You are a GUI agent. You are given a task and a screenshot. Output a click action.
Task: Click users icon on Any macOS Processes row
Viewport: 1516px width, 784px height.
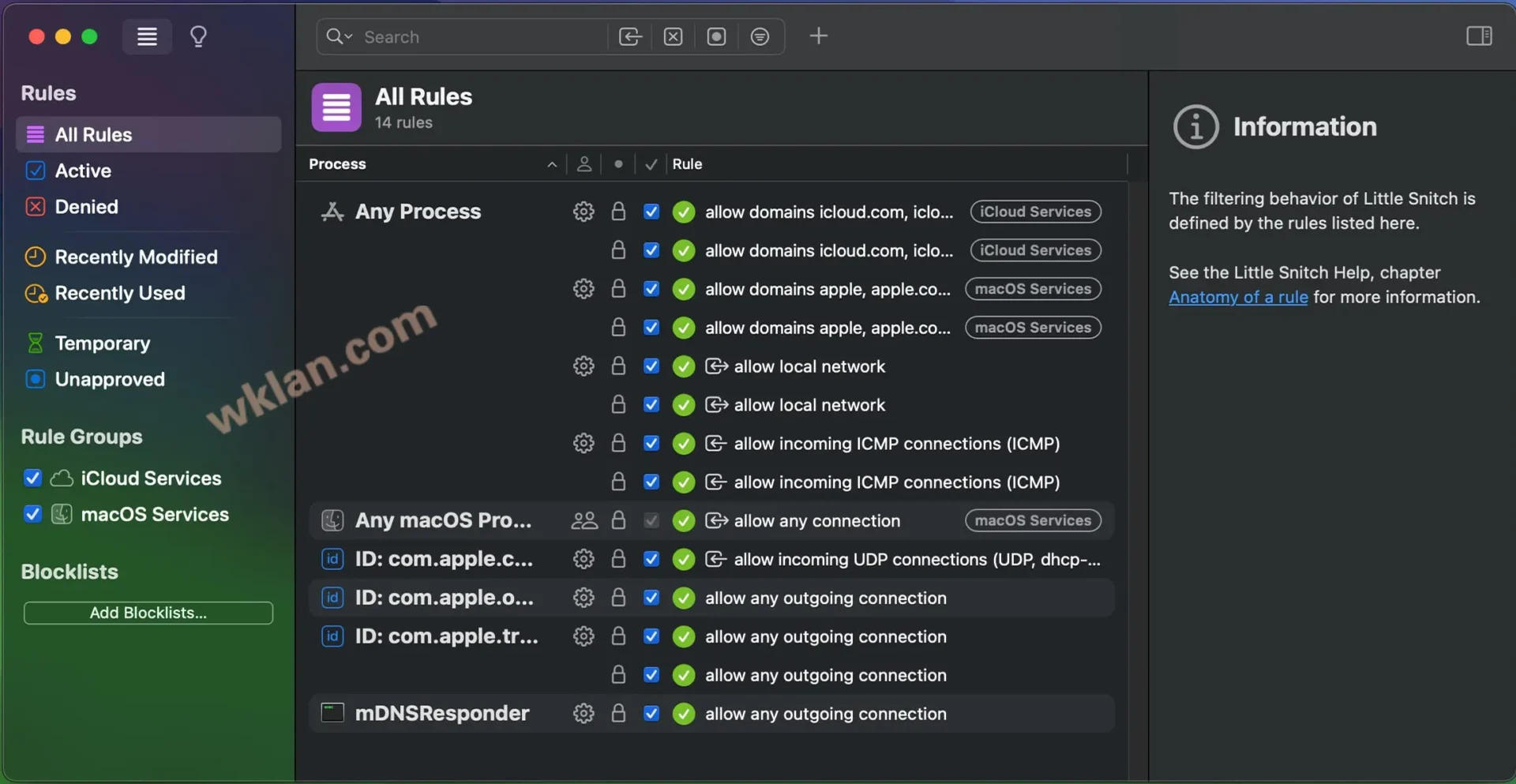point(584,520)
